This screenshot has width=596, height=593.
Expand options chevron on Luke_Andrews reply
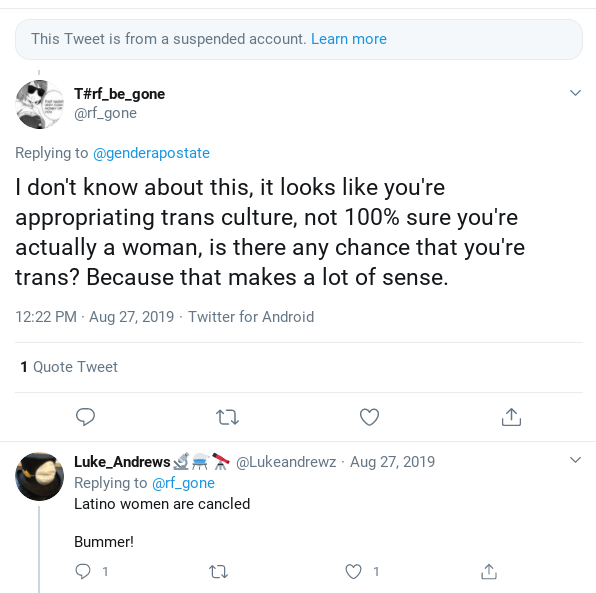(575, 460)
